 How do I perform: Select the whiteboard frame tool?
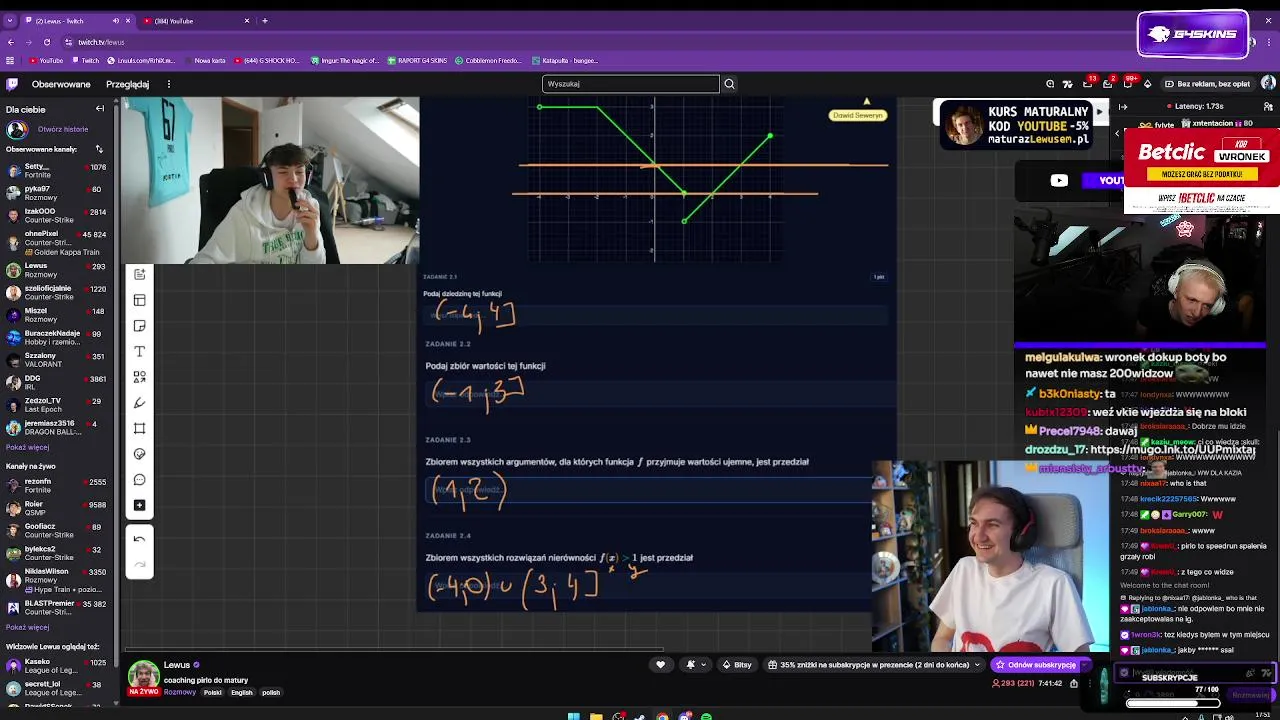pyautogui.click(x=139, y=428)
